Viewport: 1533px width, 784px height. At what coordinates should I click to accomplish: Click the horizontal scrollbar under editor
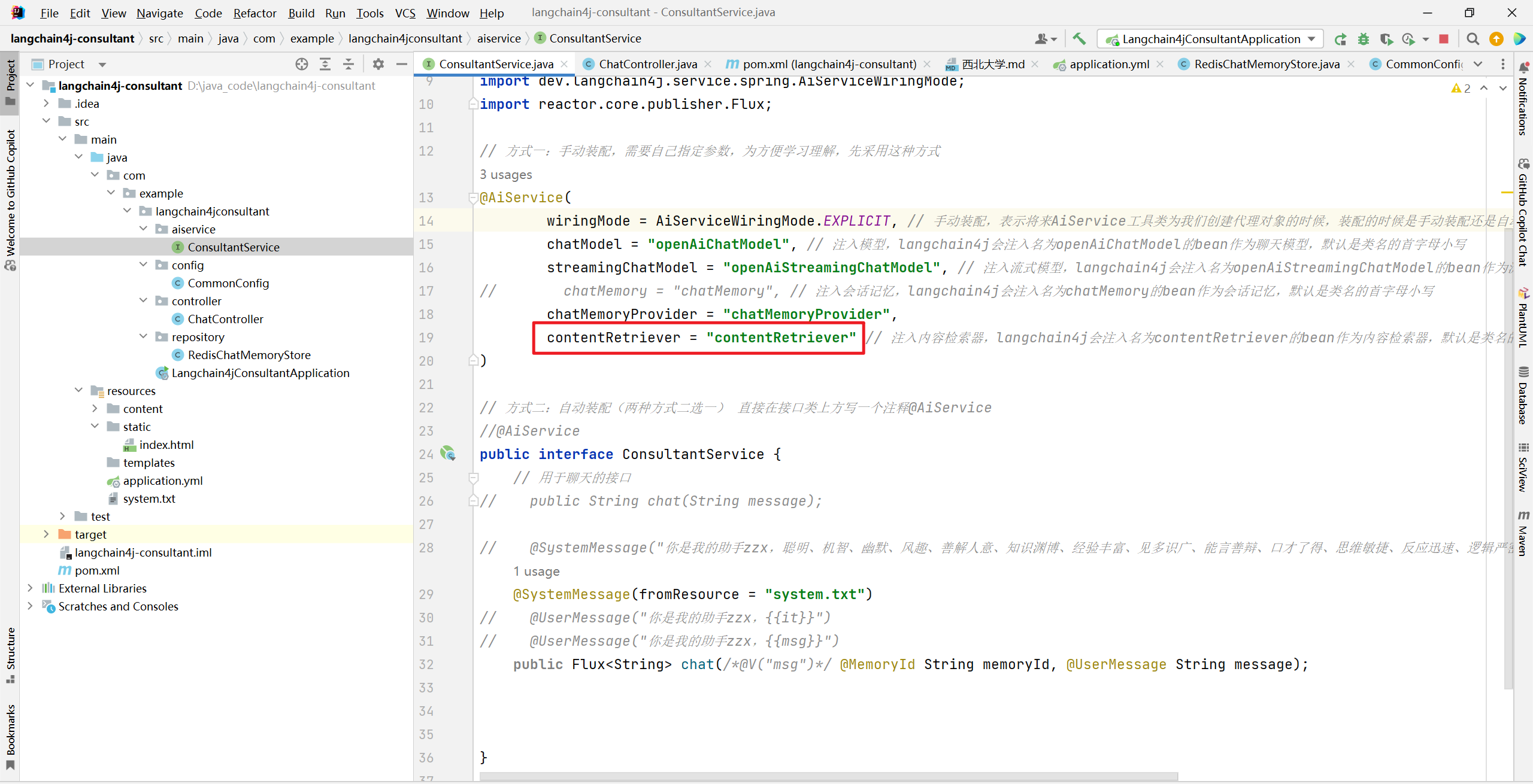(x=828, y=776)
